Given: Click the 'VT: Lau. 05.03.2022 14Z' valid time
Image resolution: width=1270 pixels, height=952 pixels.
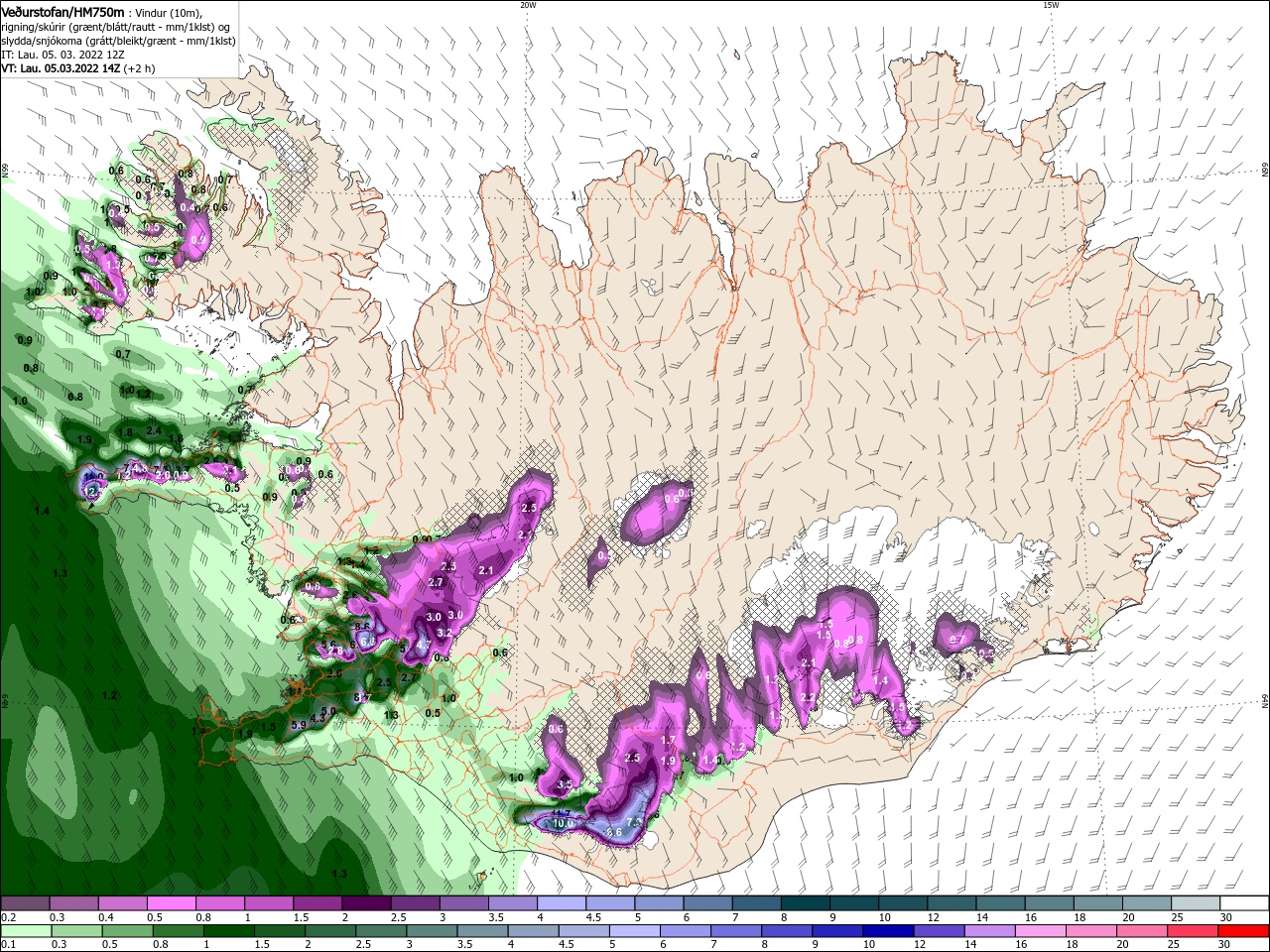Looking at the screenshot, I should [59, 68].
